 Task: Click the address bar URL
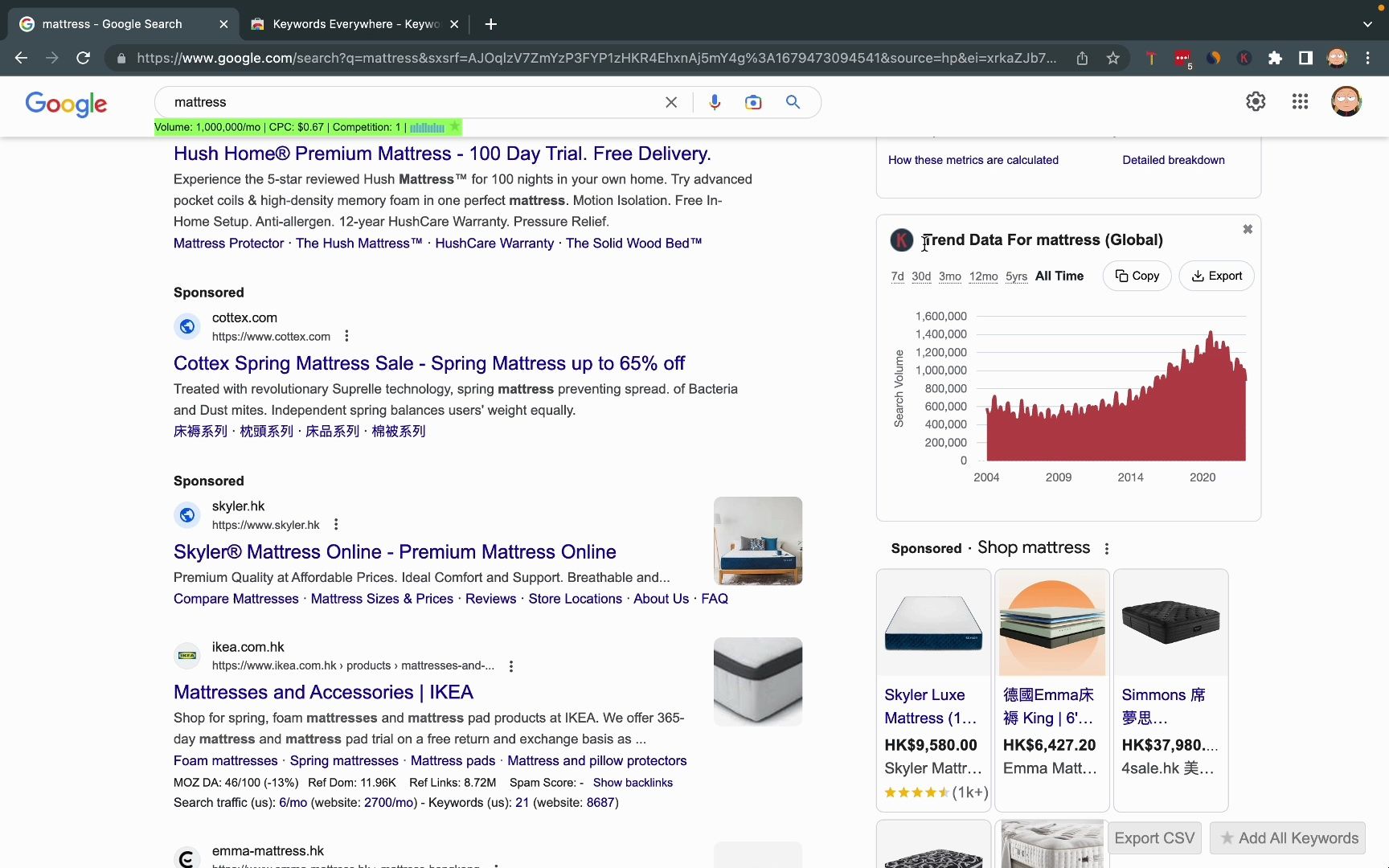tap(596, 58)
